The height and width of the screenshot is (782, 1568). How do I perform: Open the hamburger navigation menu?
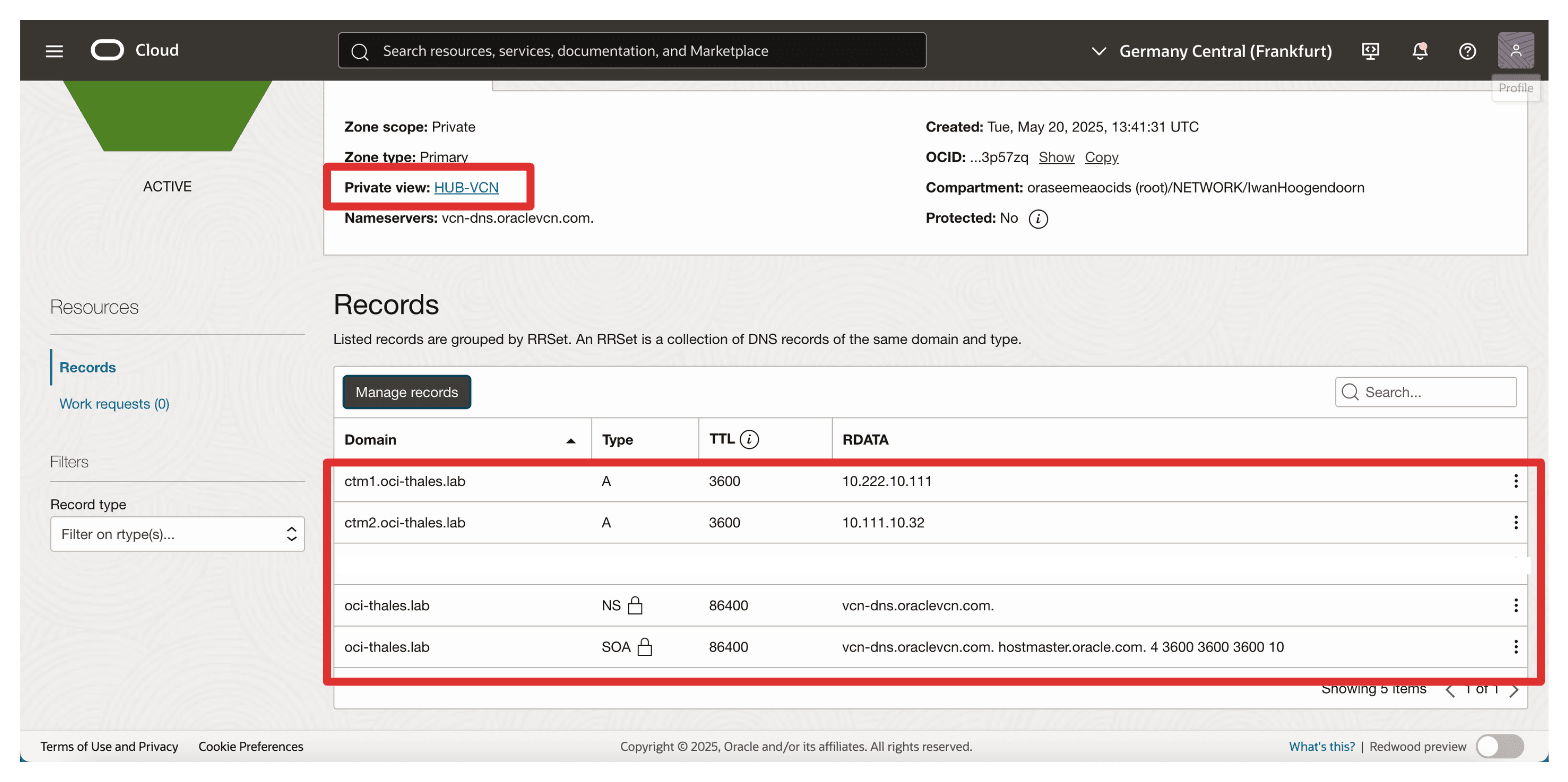54,51
